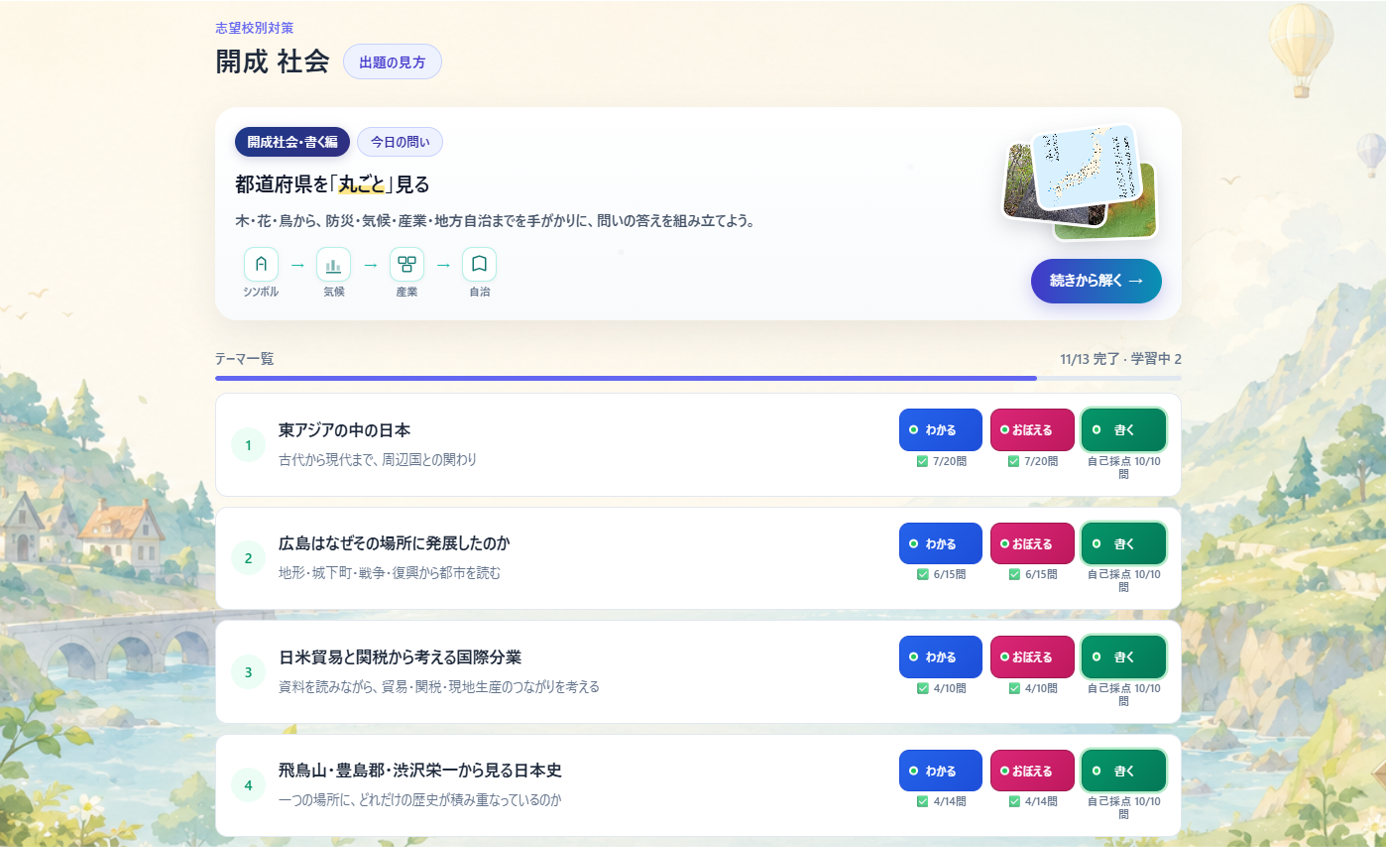This screenshot has height=847, width=1386.
Task: Click the 6/15問 checkmark under おぼえる
Action: point(1013,575)
